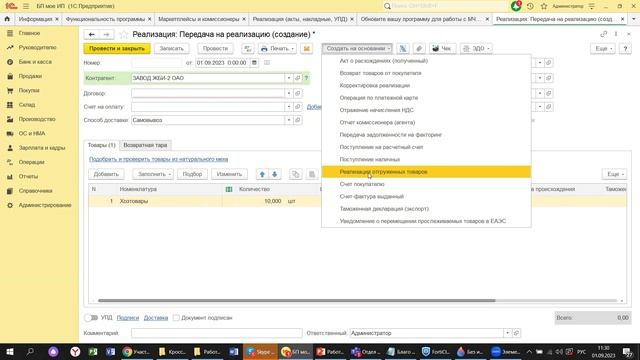The image size is (640, 360).
Task: Check the Документ подписан checkbox
Action: pyautogui.click(x=176, y=318)
